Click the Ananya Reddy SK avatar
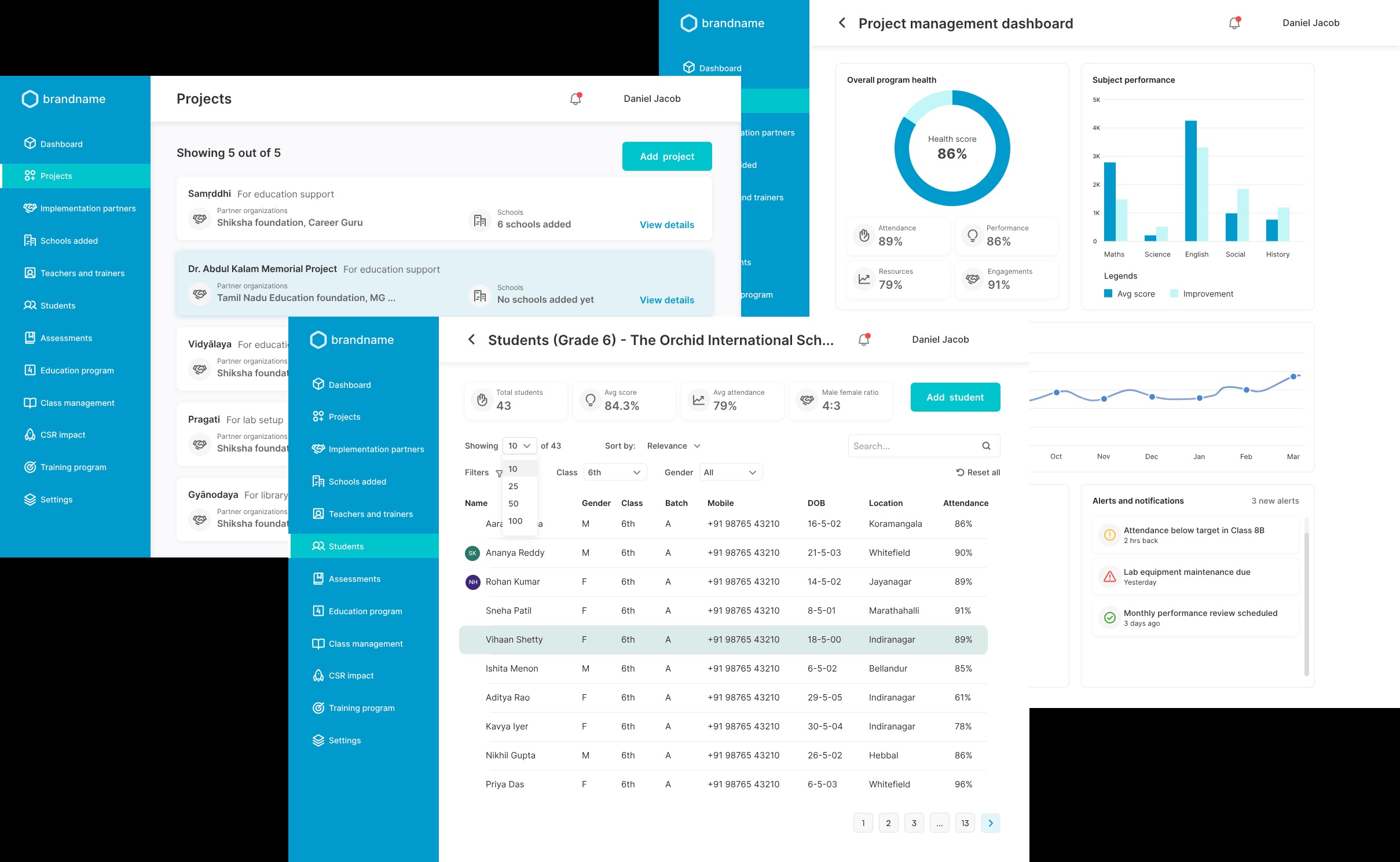The width and height of the screenshot is (1400, 862). (x=472, y=553)
